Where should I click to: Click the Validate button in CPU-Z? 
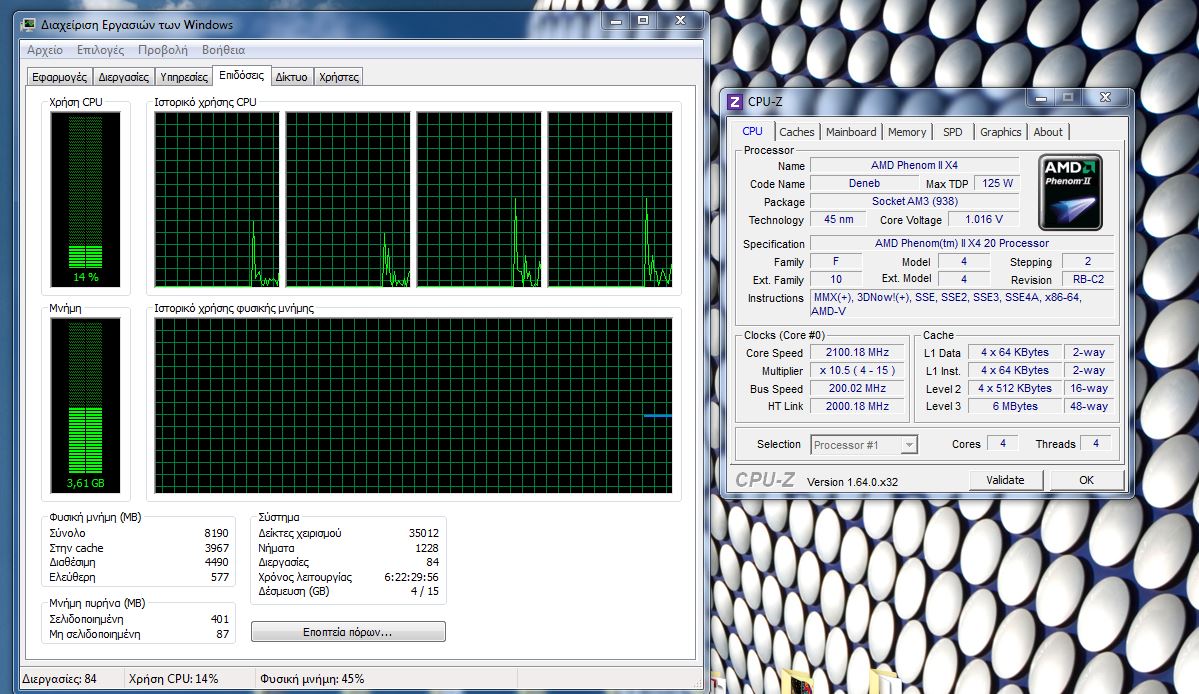[x=1005, y=480]
